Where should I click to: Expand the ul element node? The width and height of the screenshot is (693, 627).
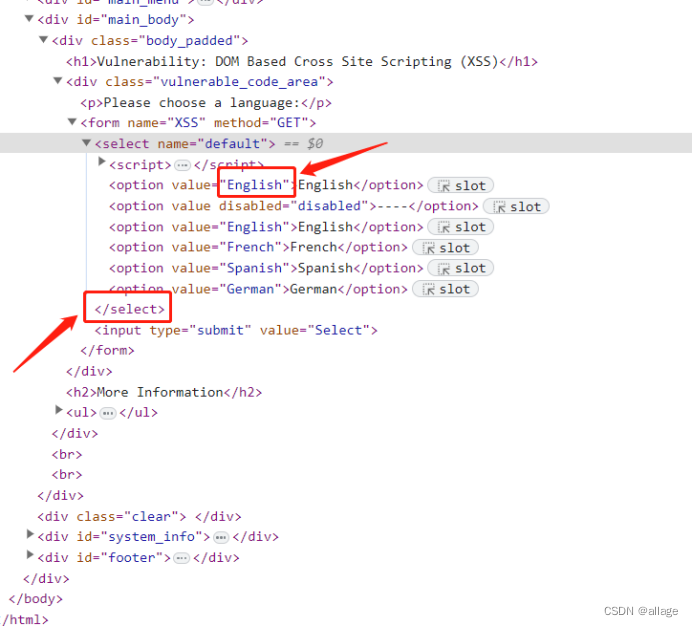58,410
